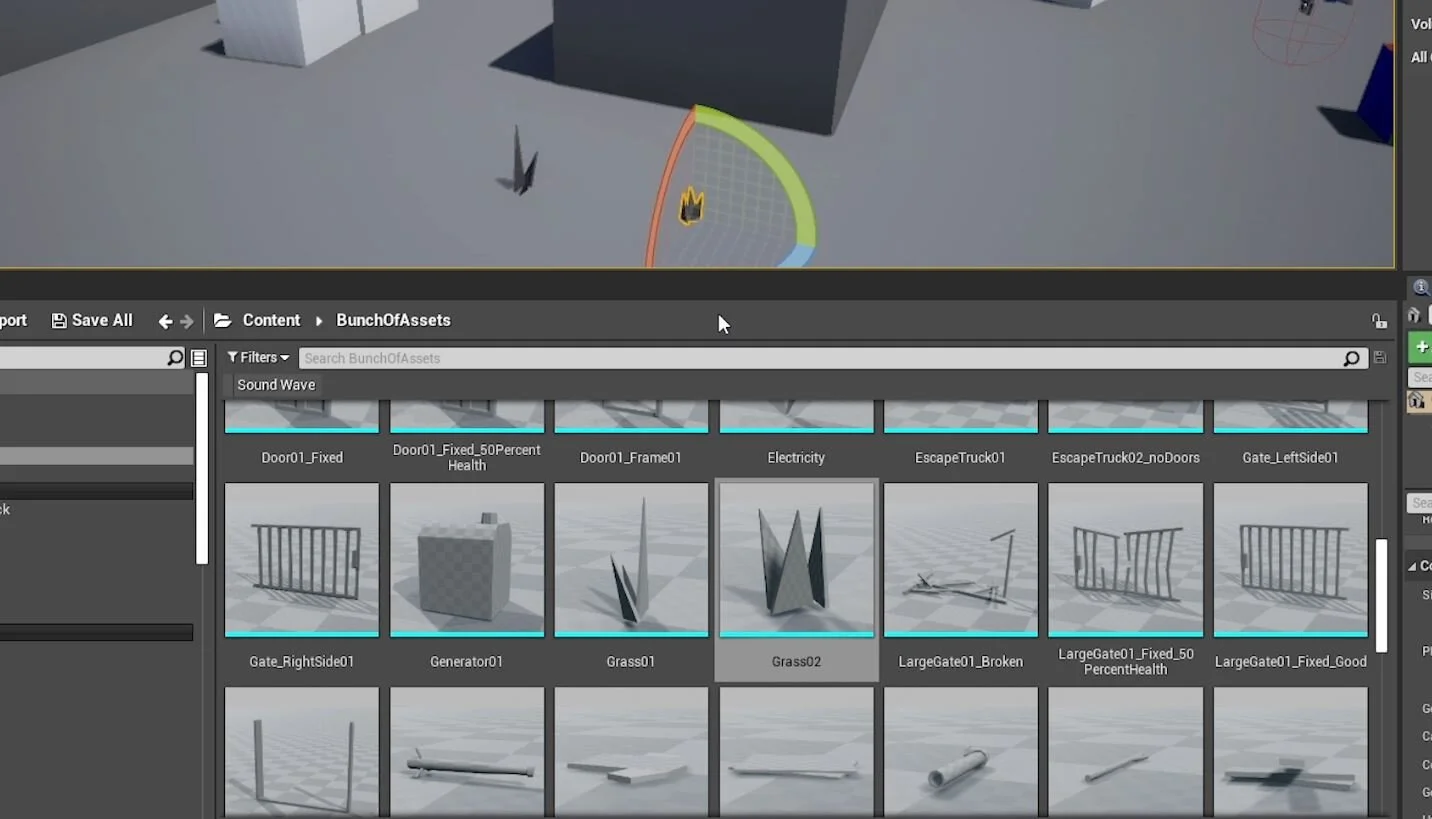Navigate to the Content folder breadcrumb
The height and width of the screenshot is (819, 1432).
pos(271,320)
